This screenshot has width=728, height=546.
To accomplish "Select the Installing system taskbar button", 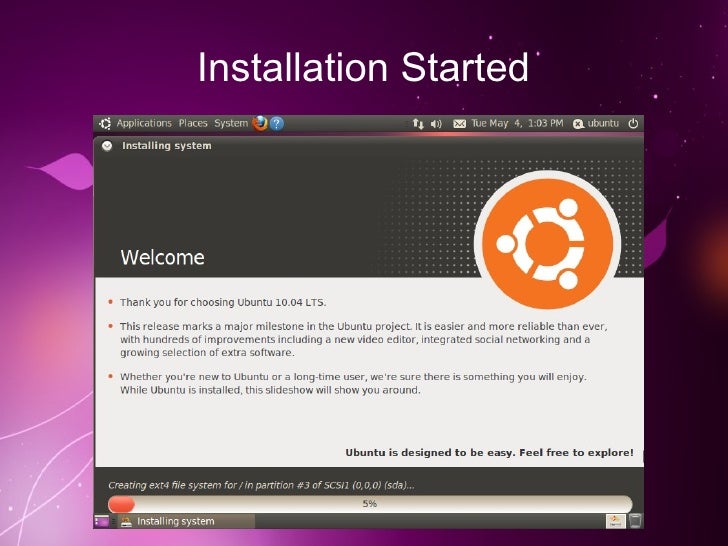I will tap(187, 521).
